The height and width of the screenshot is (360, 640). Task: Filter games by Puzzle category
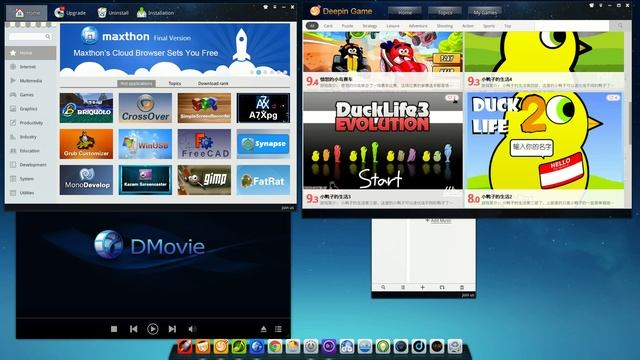tap(347, 26)
